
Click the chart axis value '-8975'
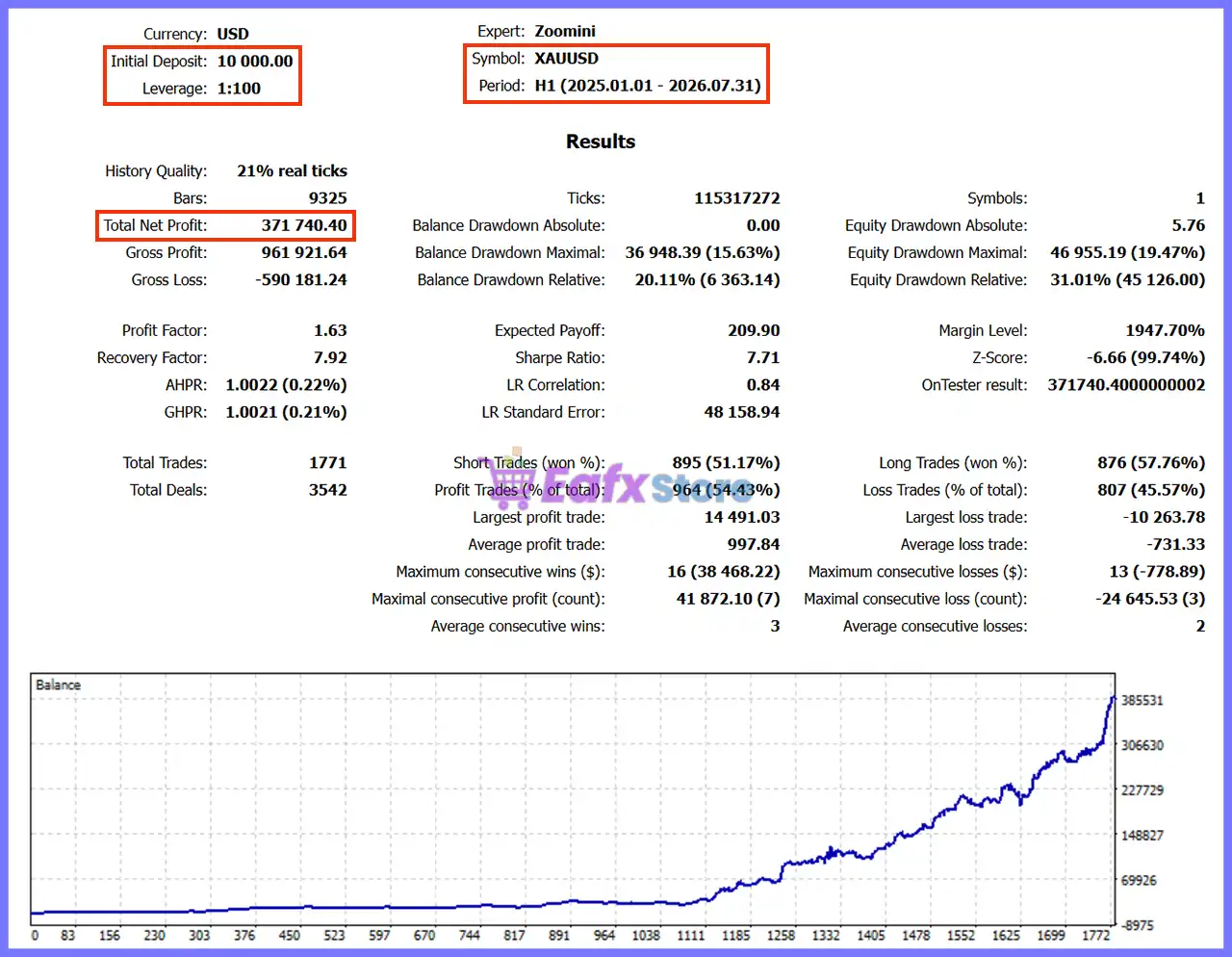tap(1139, 925)
